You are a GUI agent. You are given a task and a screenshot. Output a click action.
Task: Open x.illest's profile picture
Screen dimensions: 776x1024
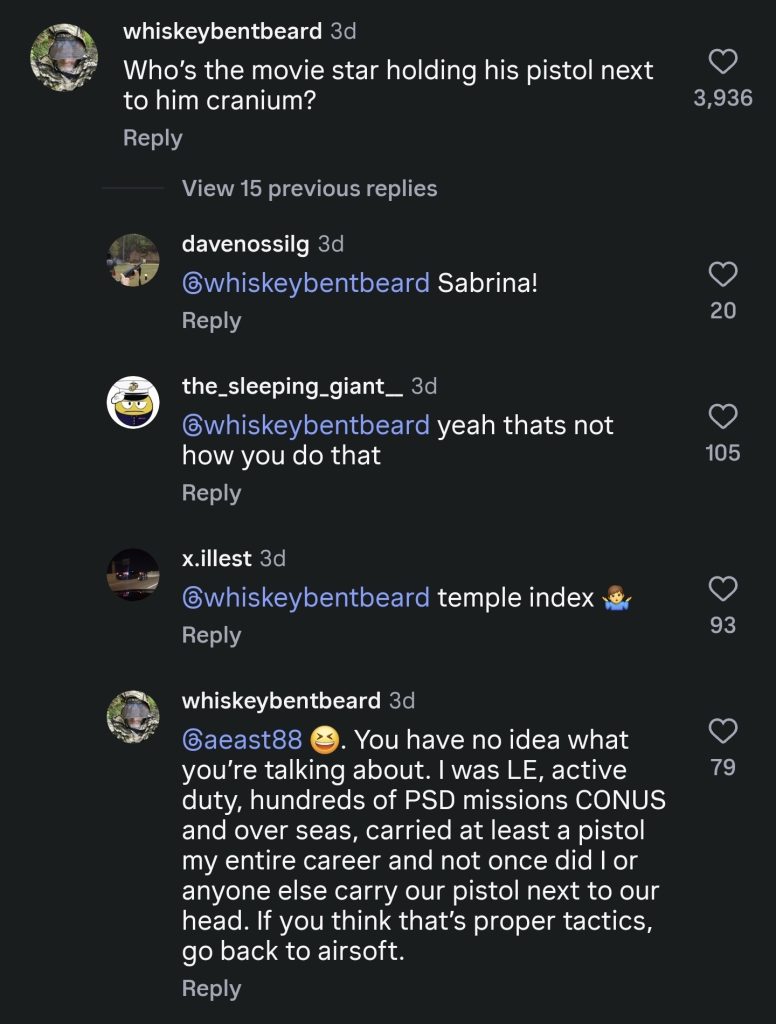coord(133,574)
